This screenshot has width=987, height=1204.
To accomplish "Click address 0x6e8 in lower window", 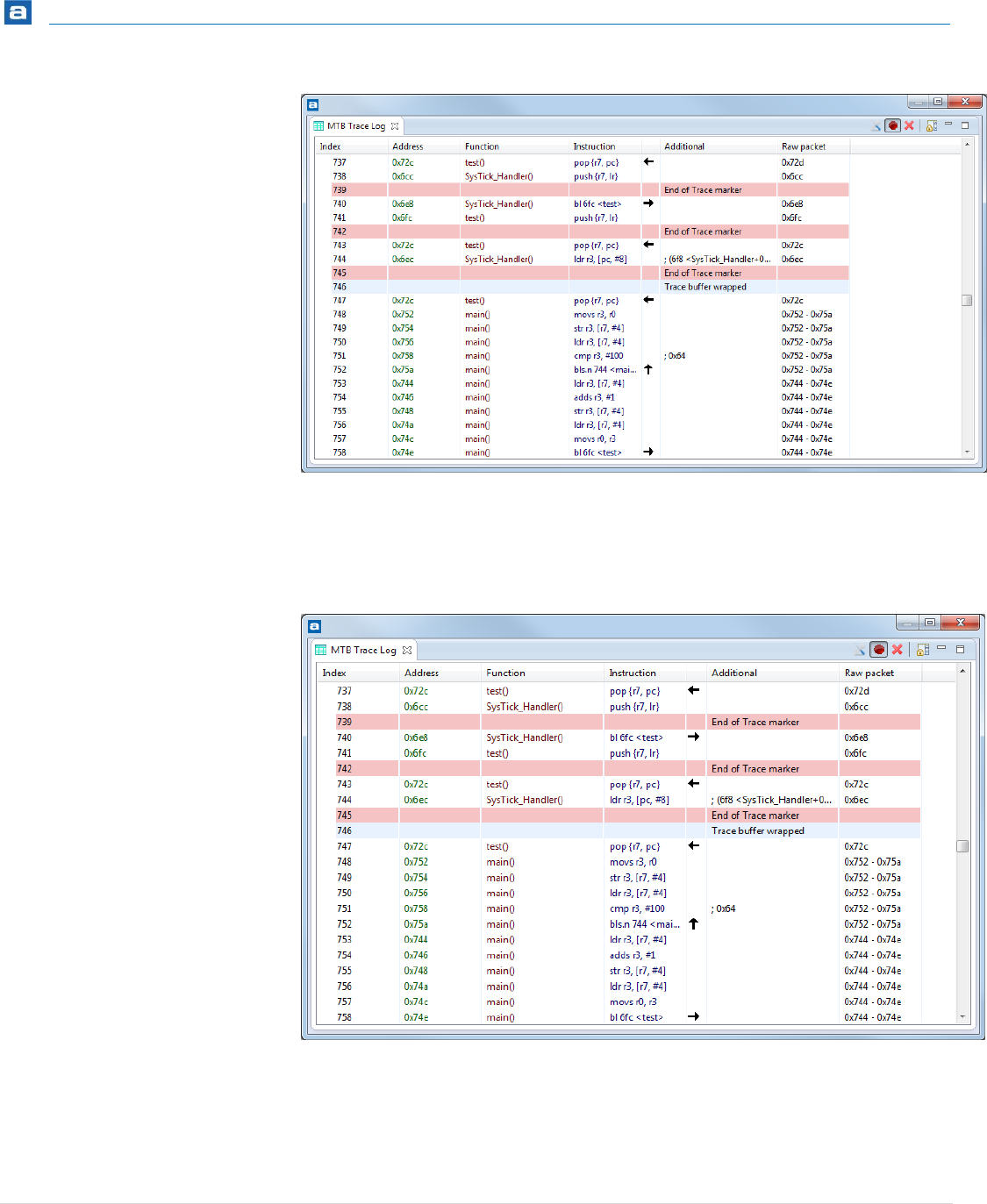I will pos(415,737).
